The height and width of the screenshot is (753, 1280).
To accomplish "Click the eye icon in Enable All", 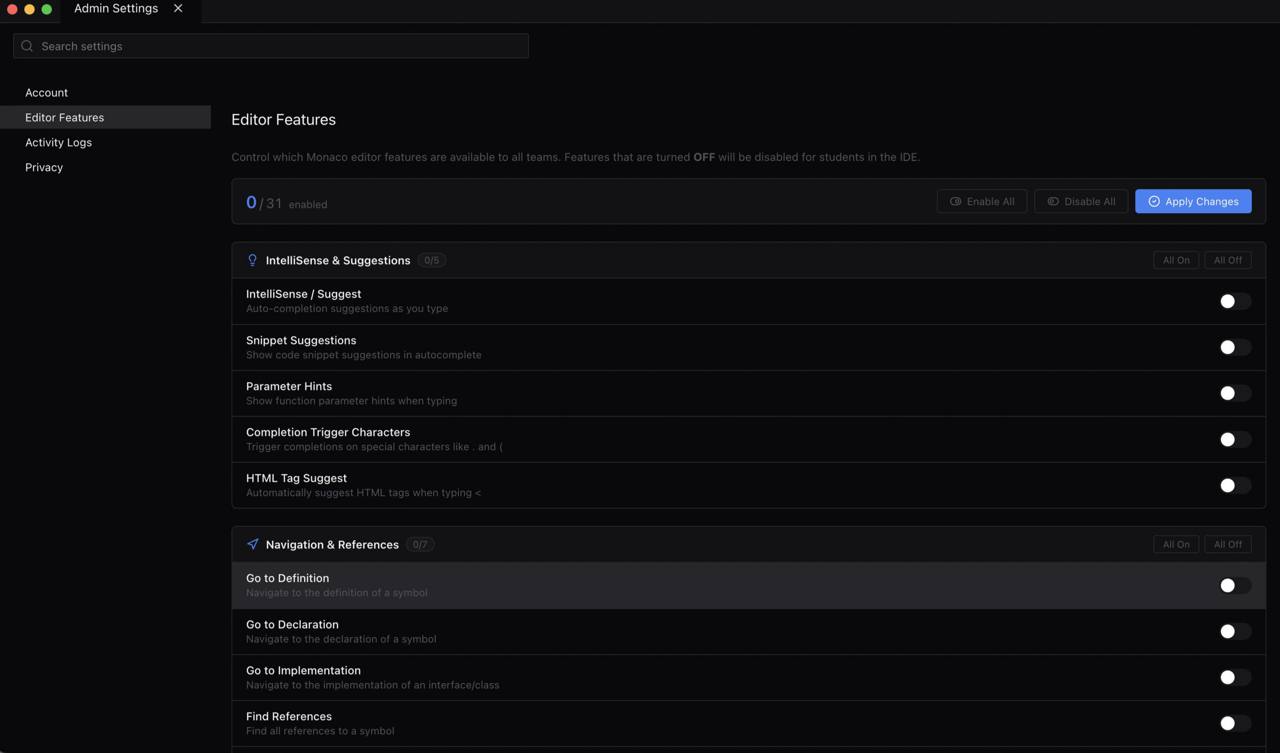I will [x=956, y=202].
